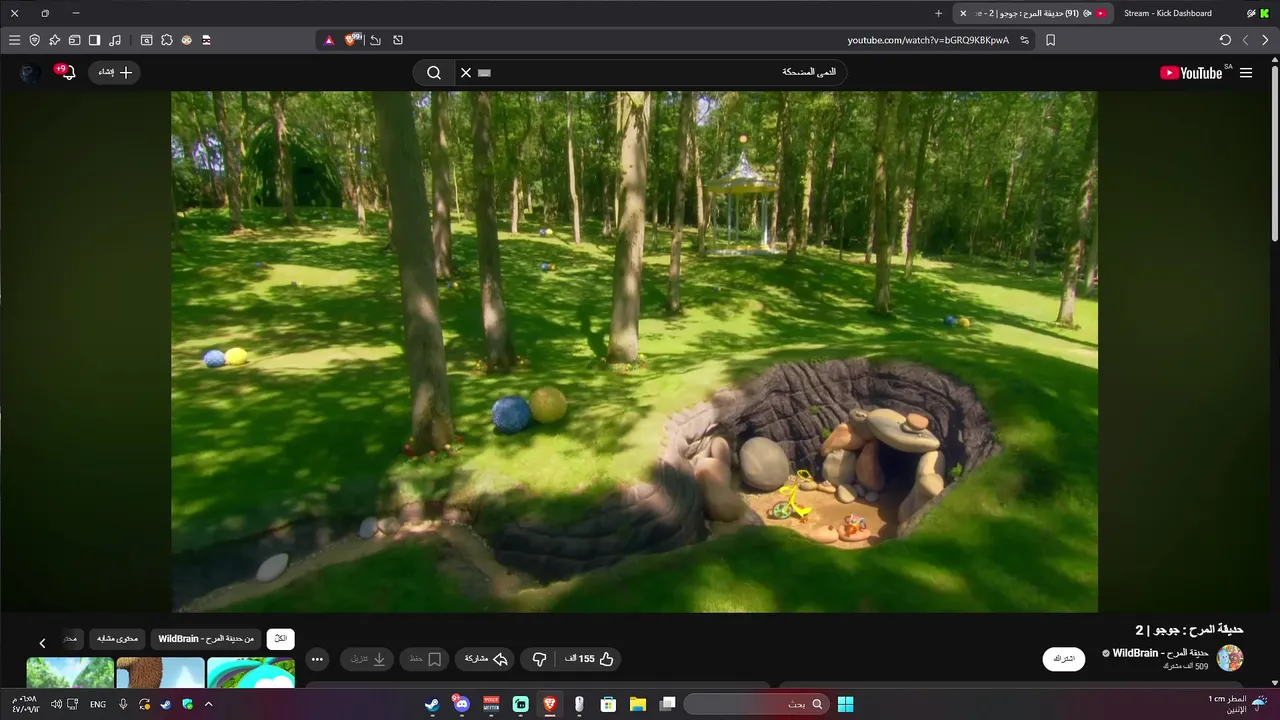
Task: Open more actions three-dot menu under video
Action: pos(317,659)
